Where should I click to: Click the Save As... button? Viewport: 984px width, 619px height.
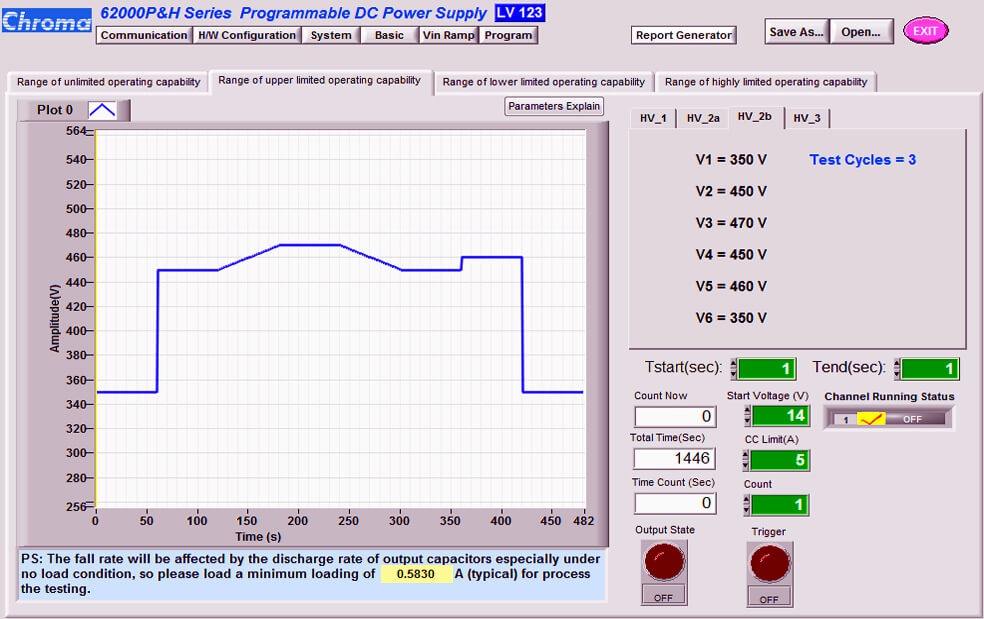pyautogui.click(x=796, y=32)
